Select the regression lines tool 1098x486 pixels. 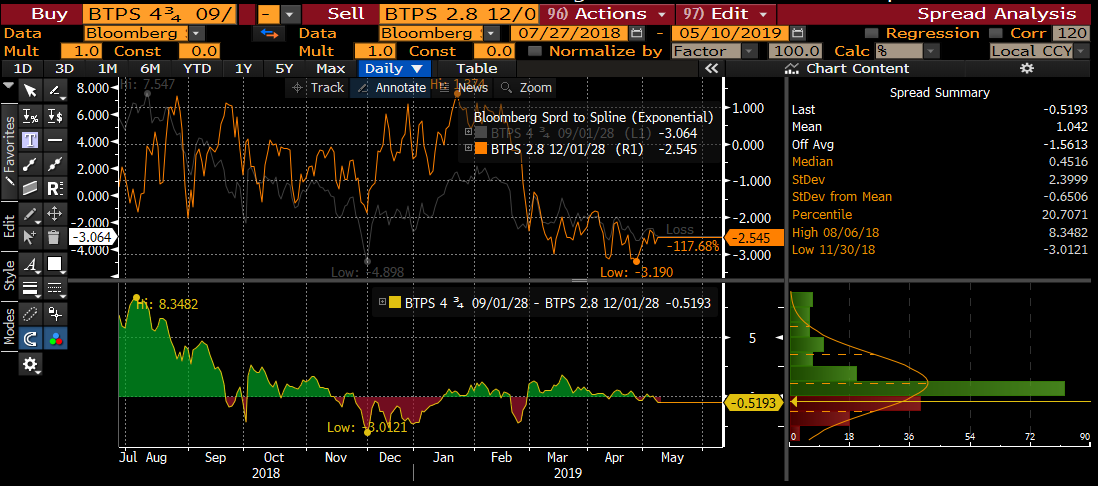click(x=55, y=188)
